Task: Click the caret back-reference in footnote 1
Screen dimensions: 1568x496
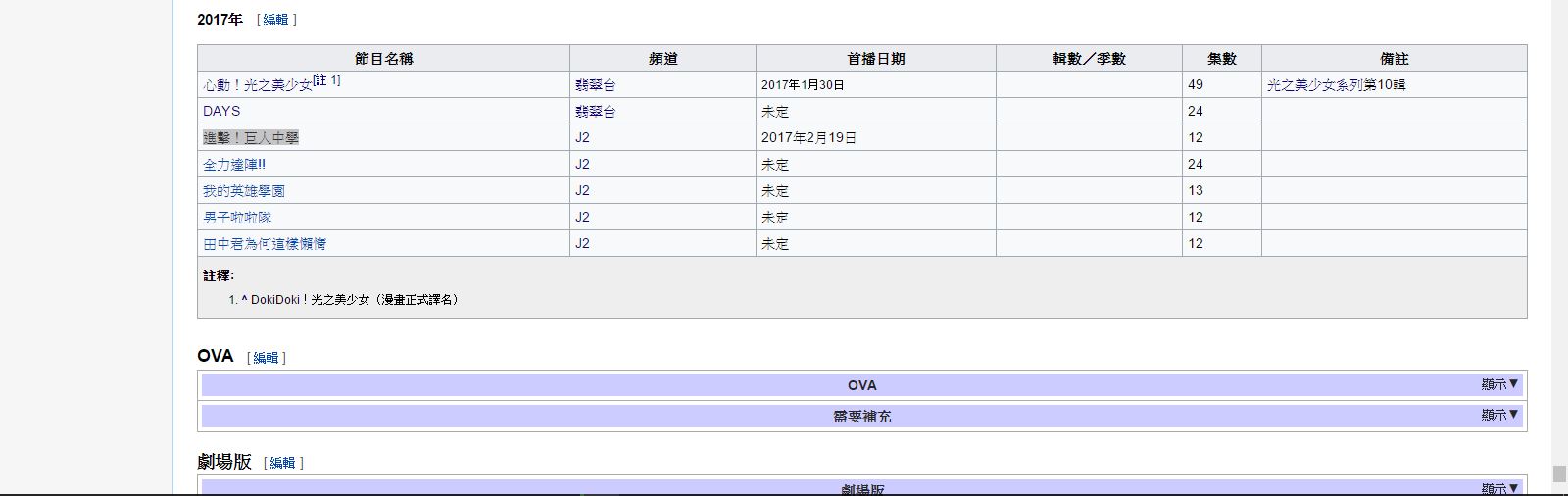Action: coord(243,300)
